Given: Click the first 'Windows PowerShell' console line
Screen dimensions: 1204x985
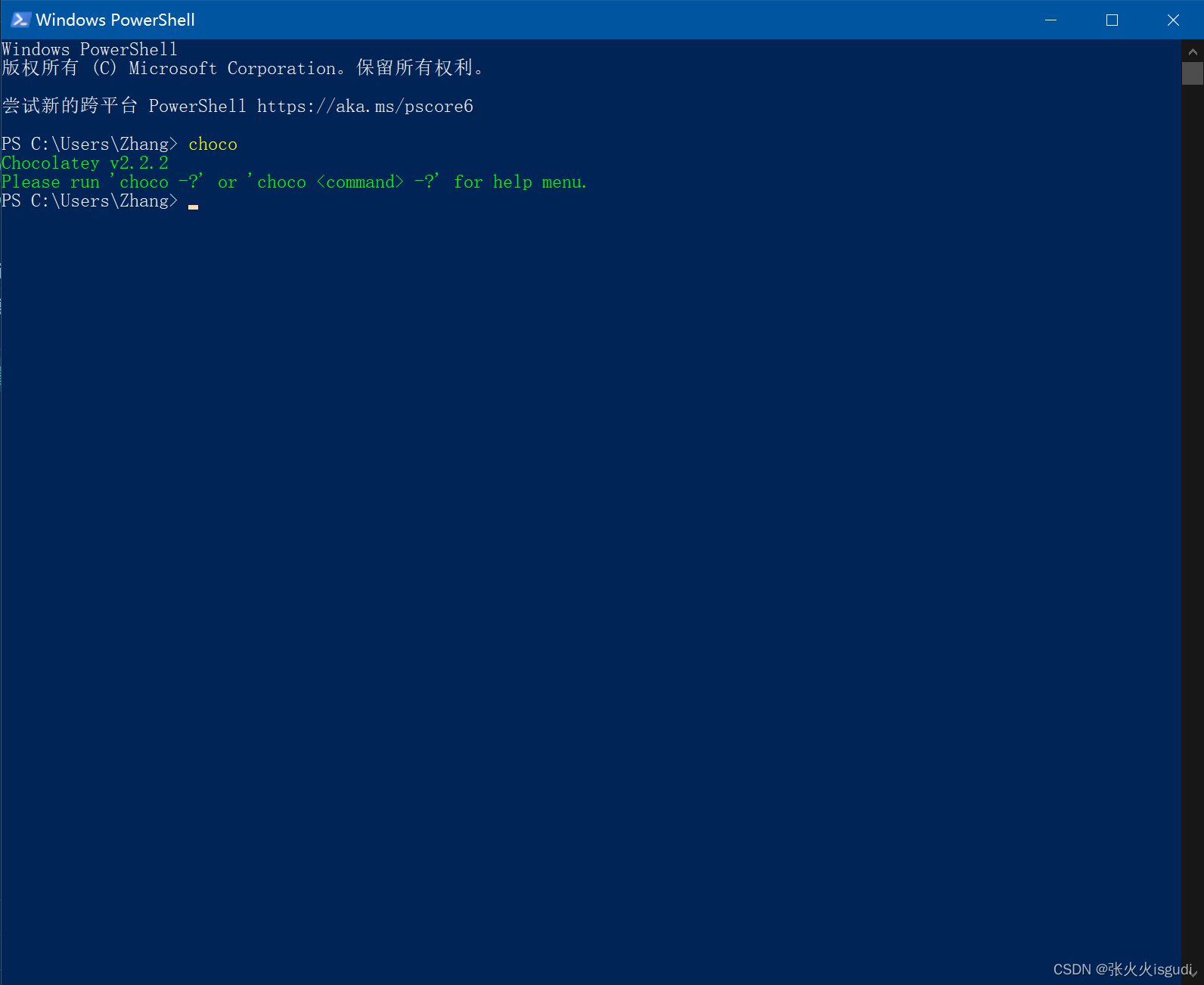Looking at the screenshot, I should (89, 49).
